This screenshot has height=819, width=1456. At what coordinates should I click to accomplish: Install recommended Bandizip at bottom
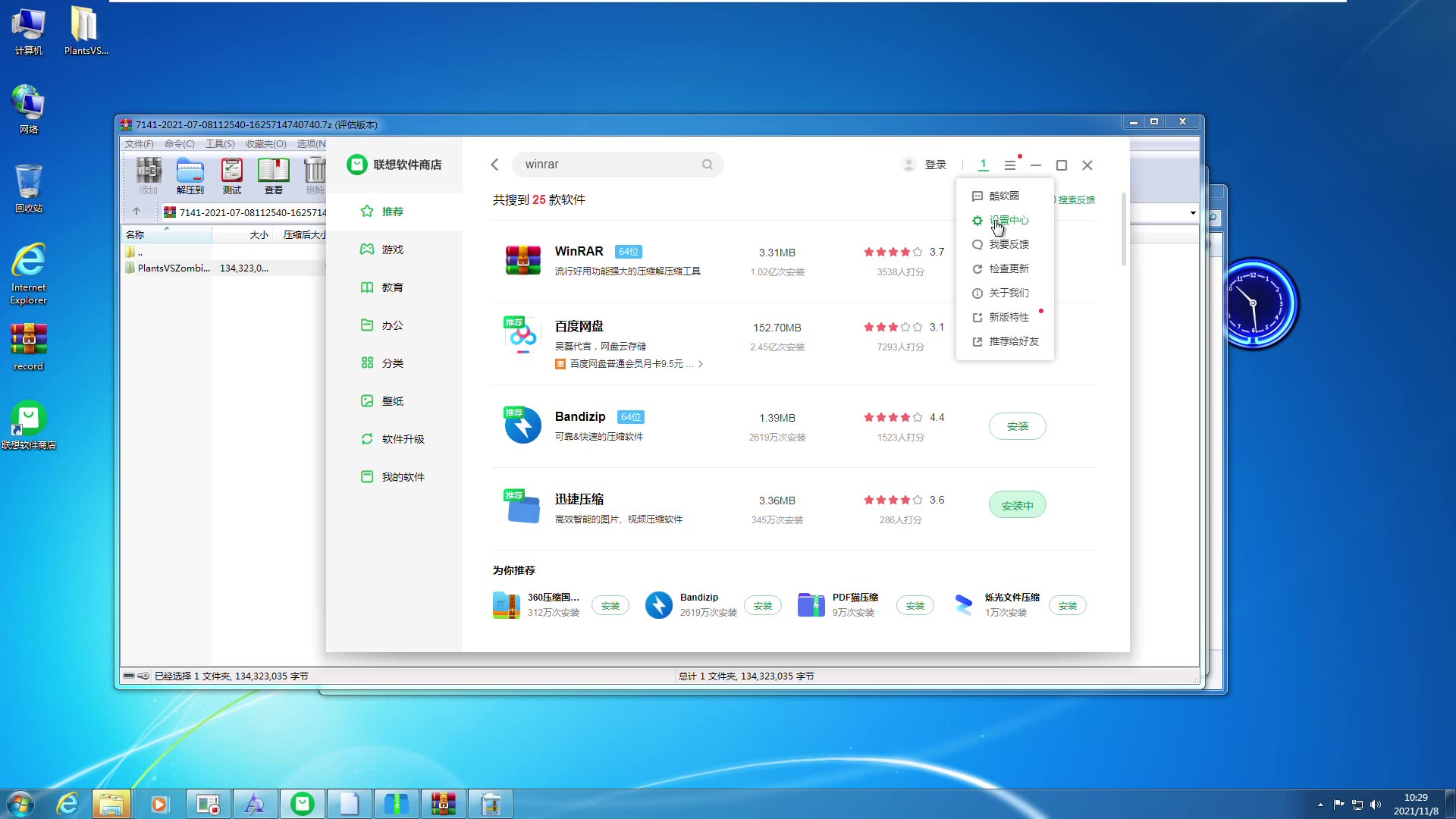(x=763, y=606)
